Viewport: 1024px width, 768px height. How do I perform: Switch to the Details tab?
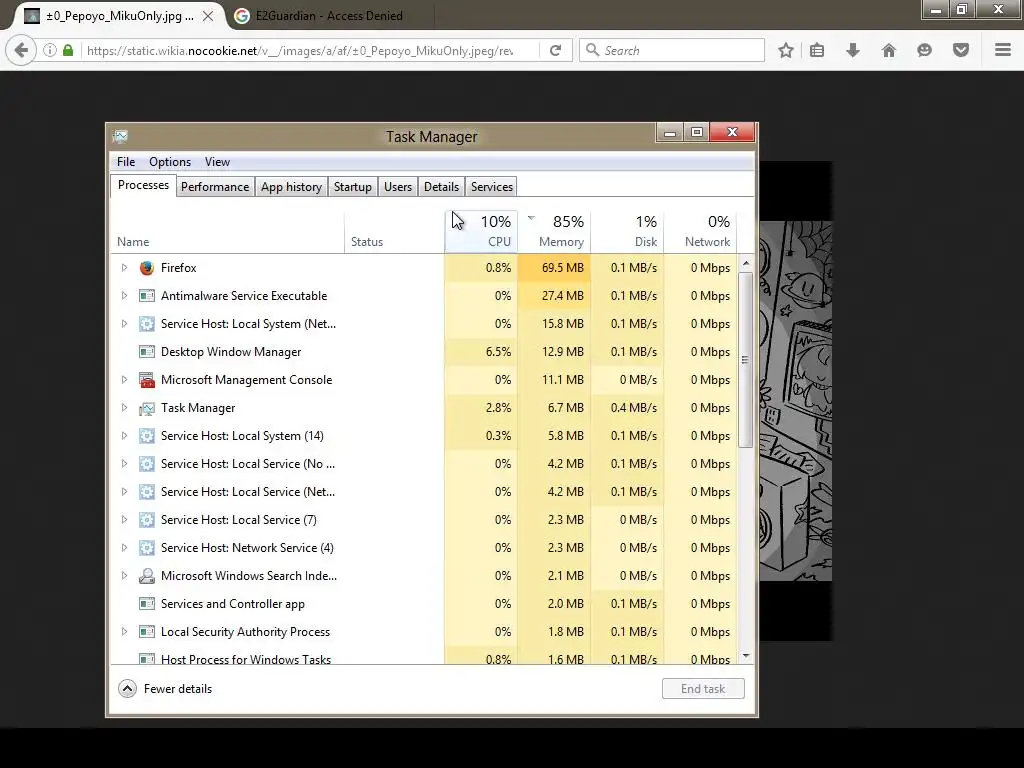(441, 187)
